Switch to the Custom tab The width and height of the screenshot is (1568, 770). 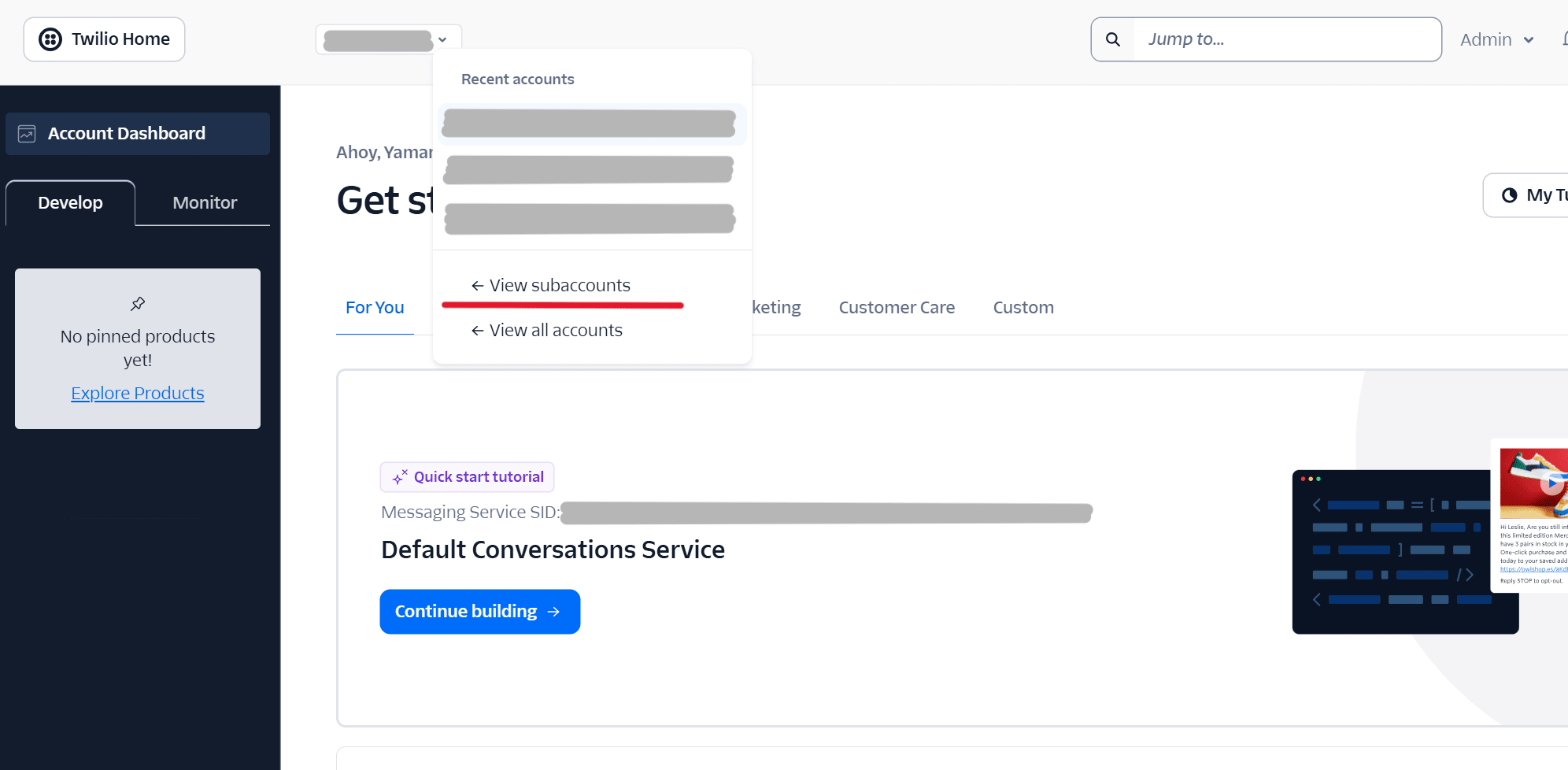tap(1023, 308)
